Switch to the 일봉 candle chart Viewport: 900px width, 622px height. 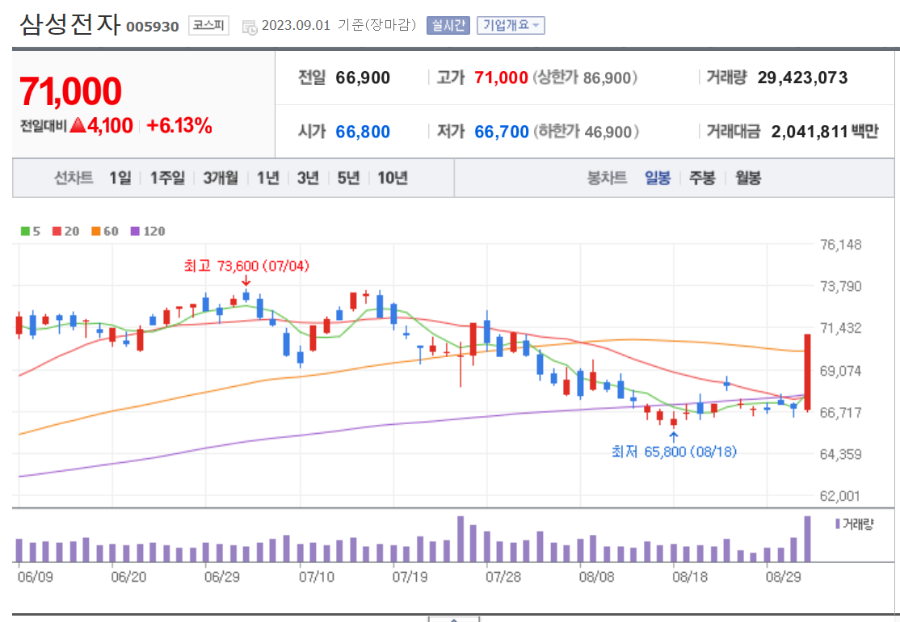(x=657, y=178)
